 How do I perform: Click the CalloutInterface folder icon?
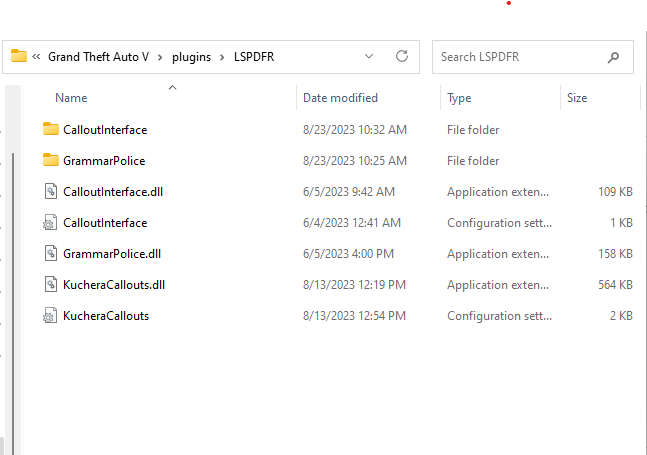coord(52,130)
